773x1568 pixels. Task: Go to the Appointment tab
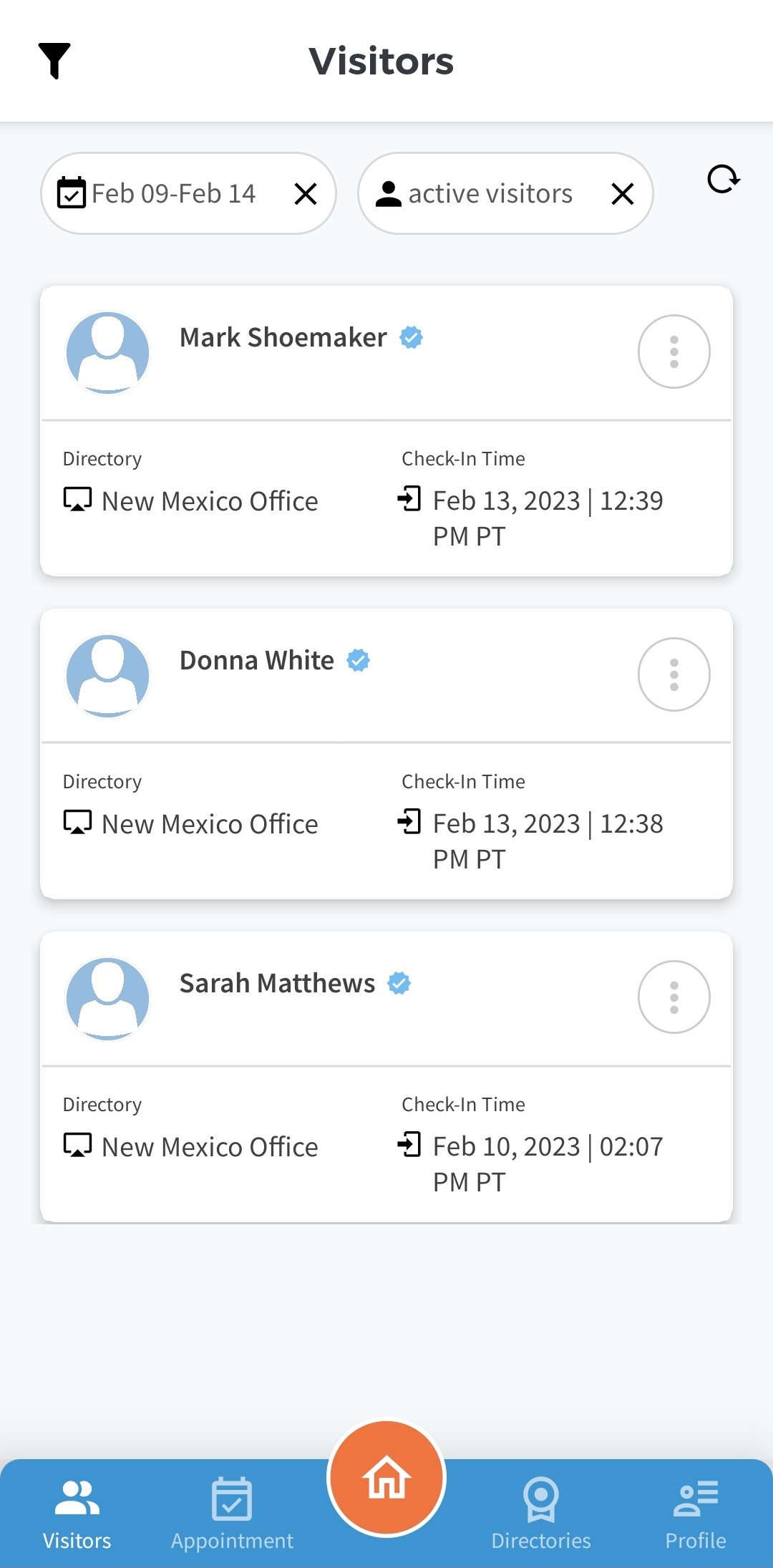pyautogui.click(x=232, y=1514)
